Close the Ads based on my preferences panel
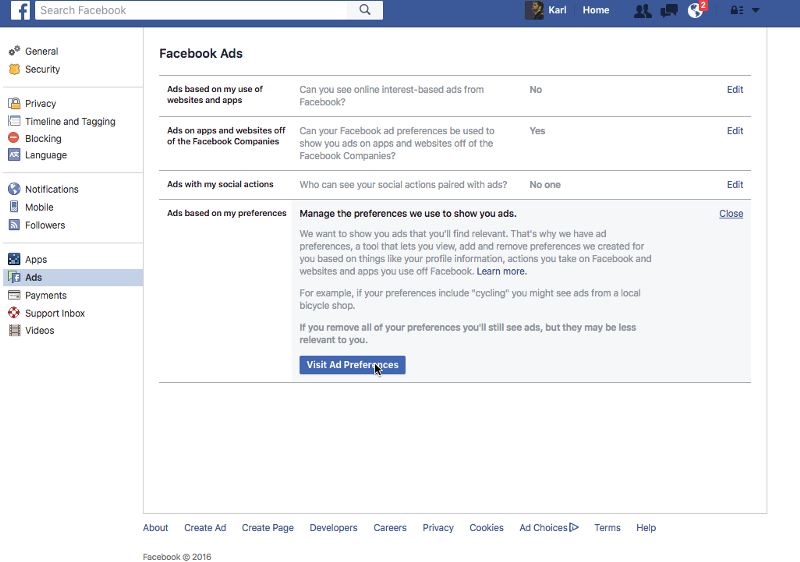The image size is (800, 562). 731,214
